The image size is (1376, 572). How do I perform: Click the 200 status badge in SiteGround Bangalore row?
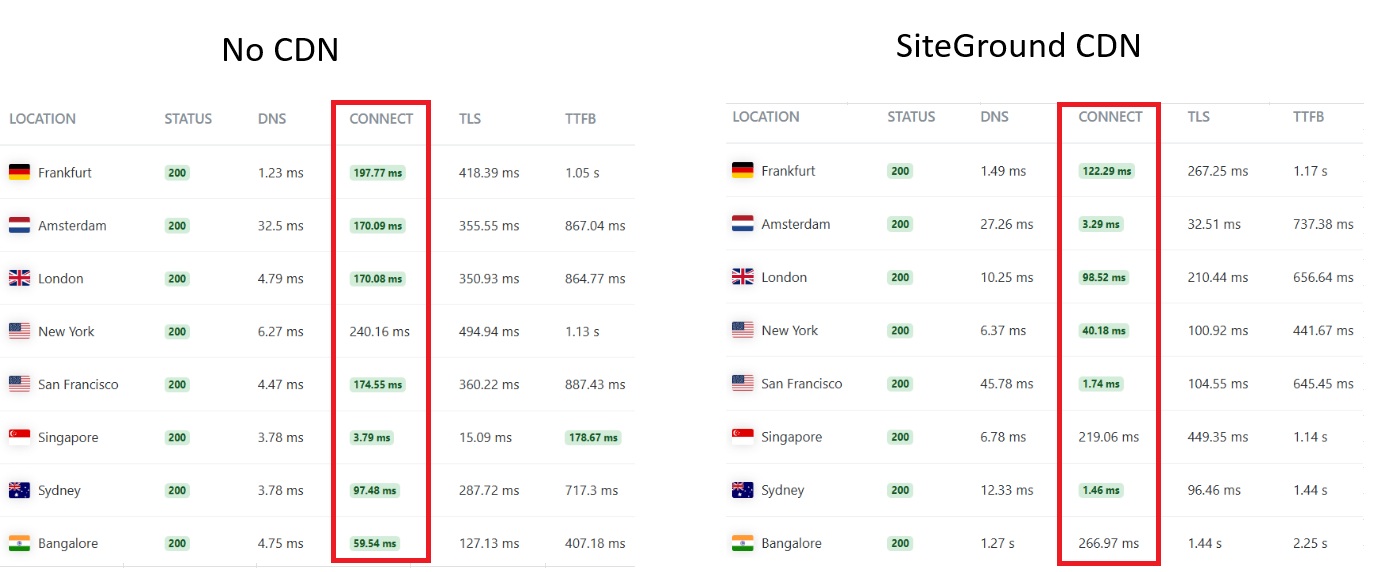(x=900, y=543)
